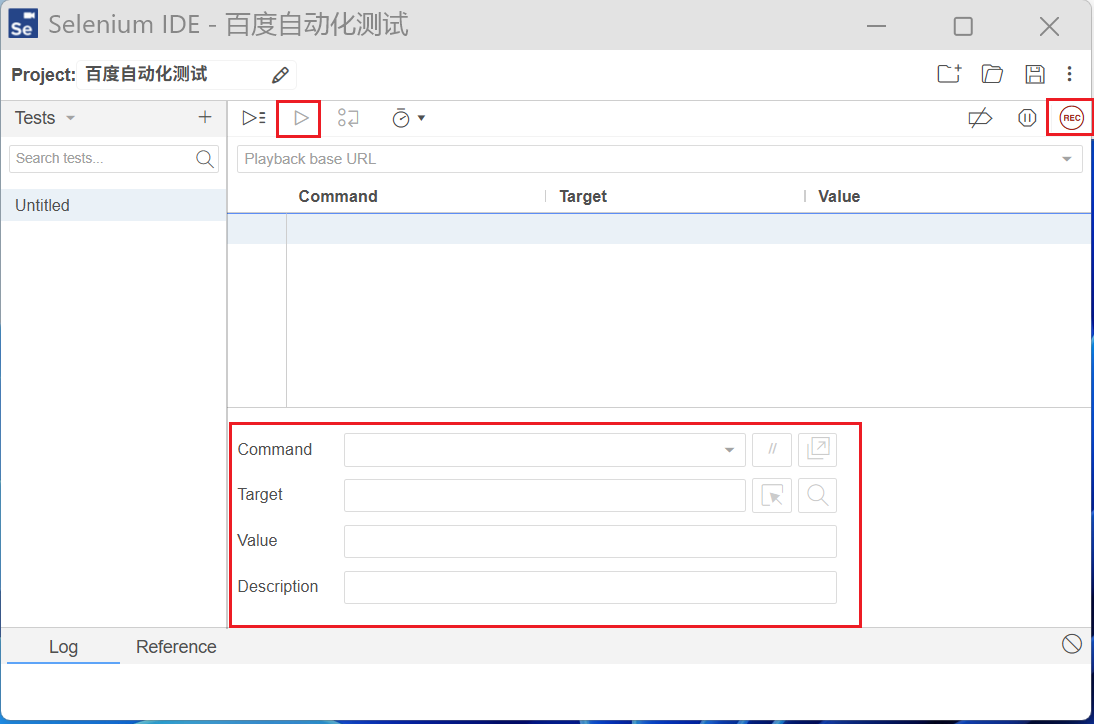Image resolution: width=1094 pixels, height=724 pixels.
Task: Run the current test with play icon
Action: point(300,118)
